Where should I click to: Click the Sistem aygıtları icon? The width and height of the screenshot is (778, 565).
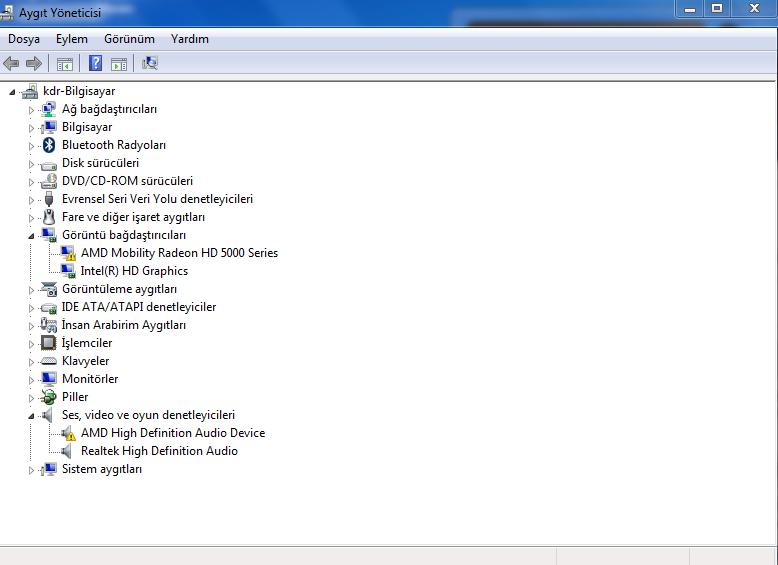tap(49, 469)
